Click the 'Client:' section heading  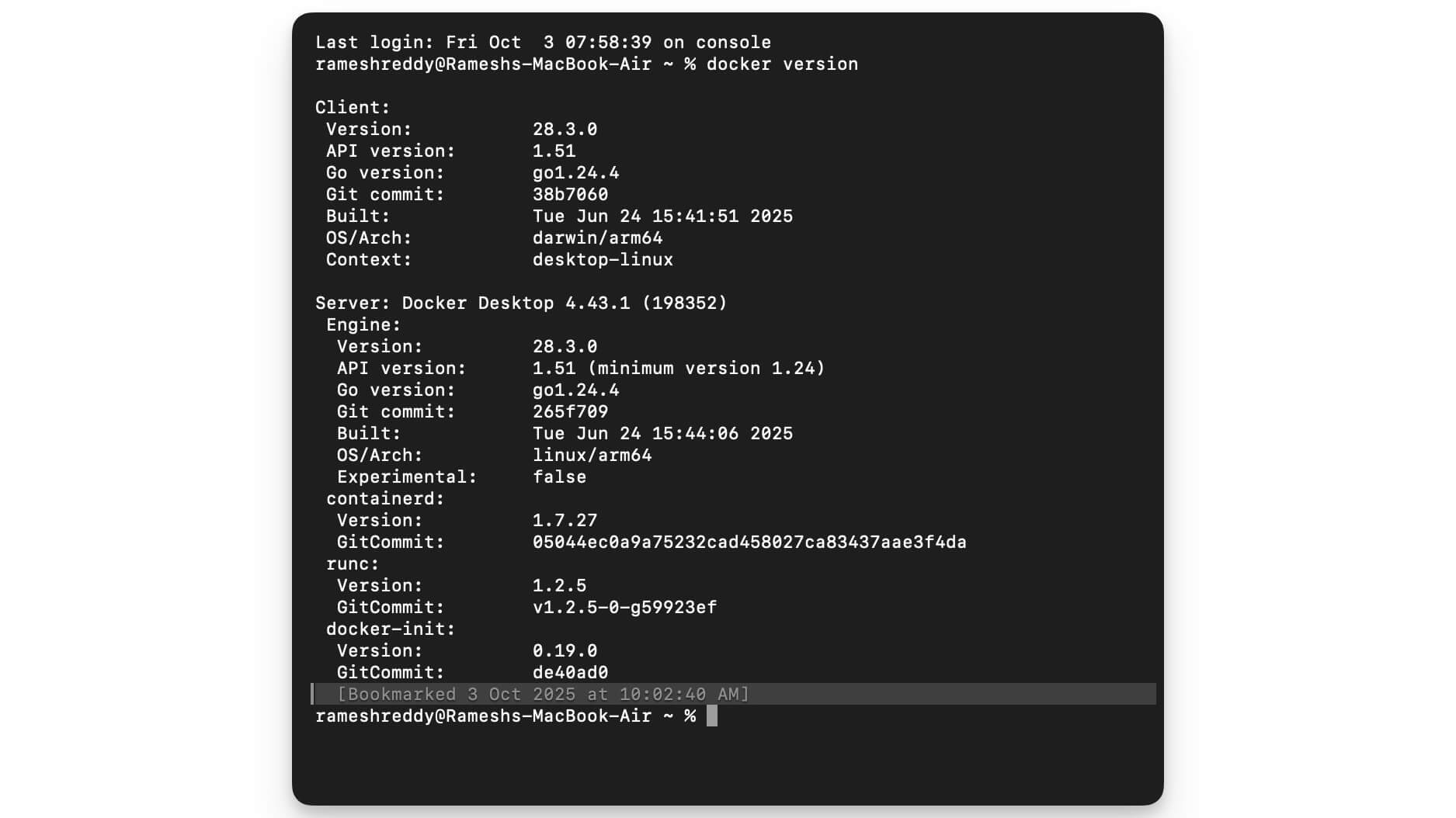click(x=353, y=107)
